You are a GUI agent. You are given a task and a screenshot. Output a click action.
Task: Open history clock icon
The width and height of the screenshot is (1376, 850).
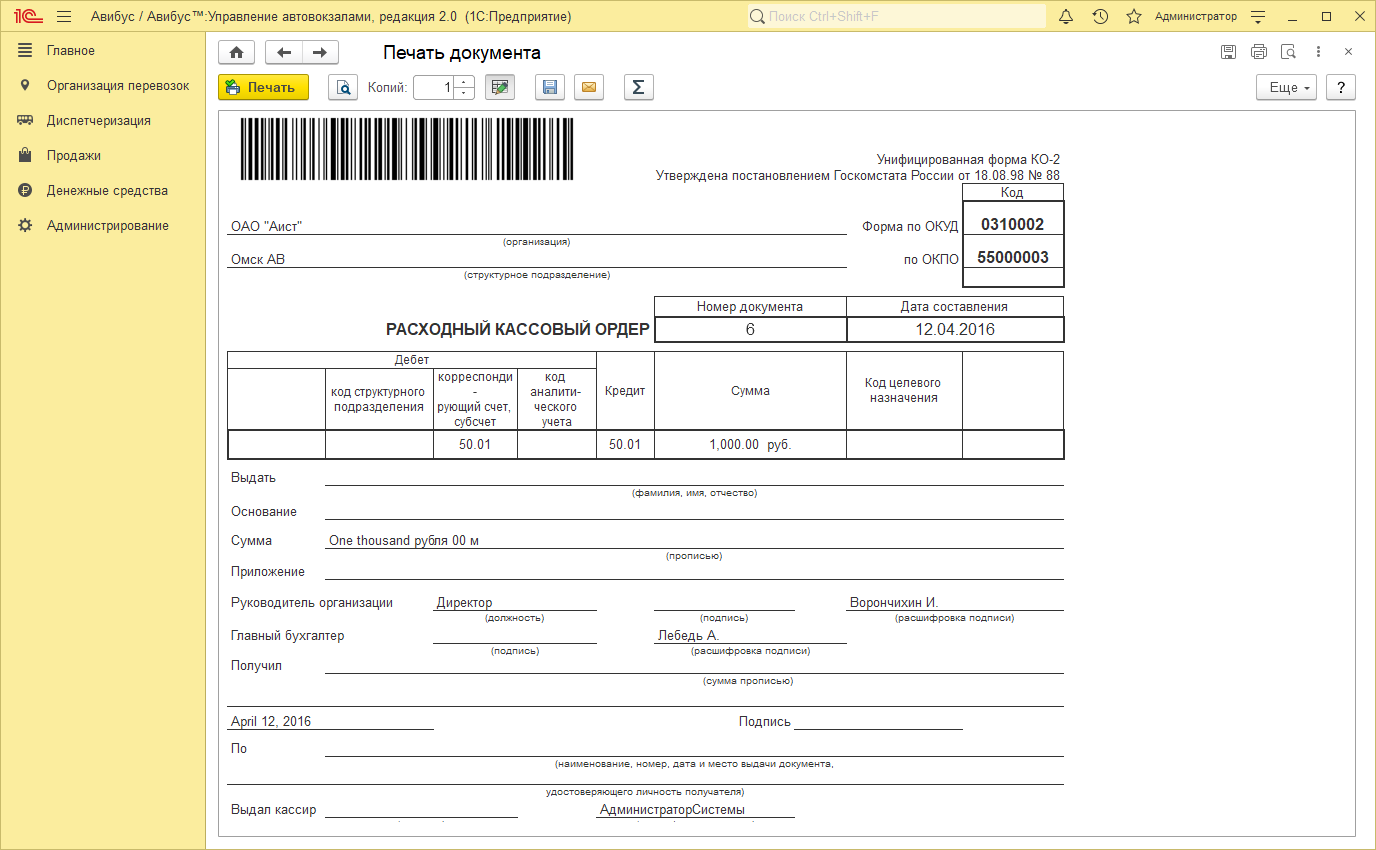1100,17
